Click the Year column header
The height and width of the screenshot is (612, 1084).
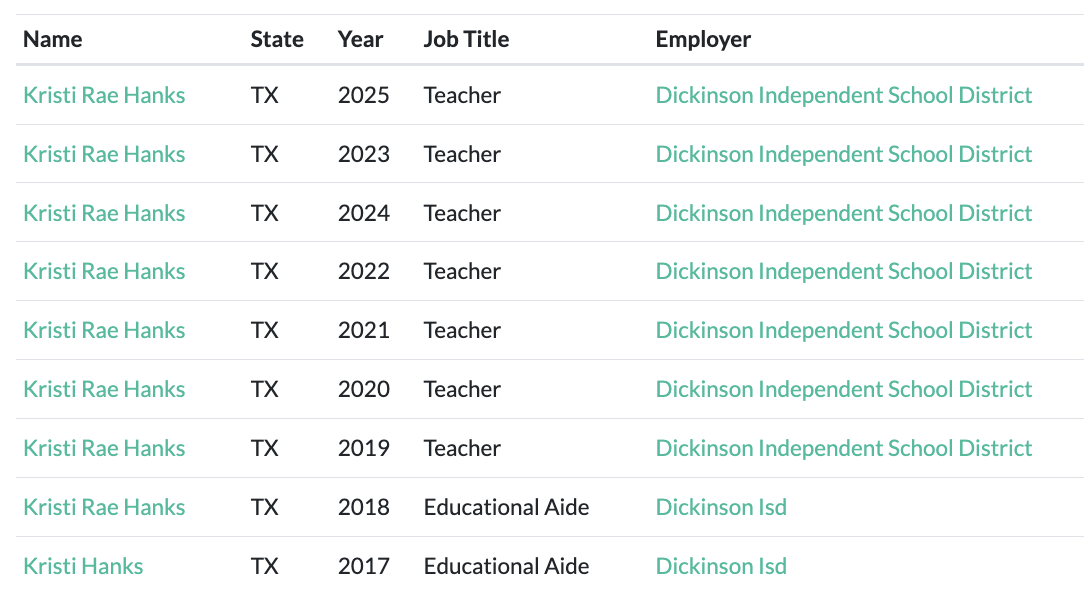point(360,39)
